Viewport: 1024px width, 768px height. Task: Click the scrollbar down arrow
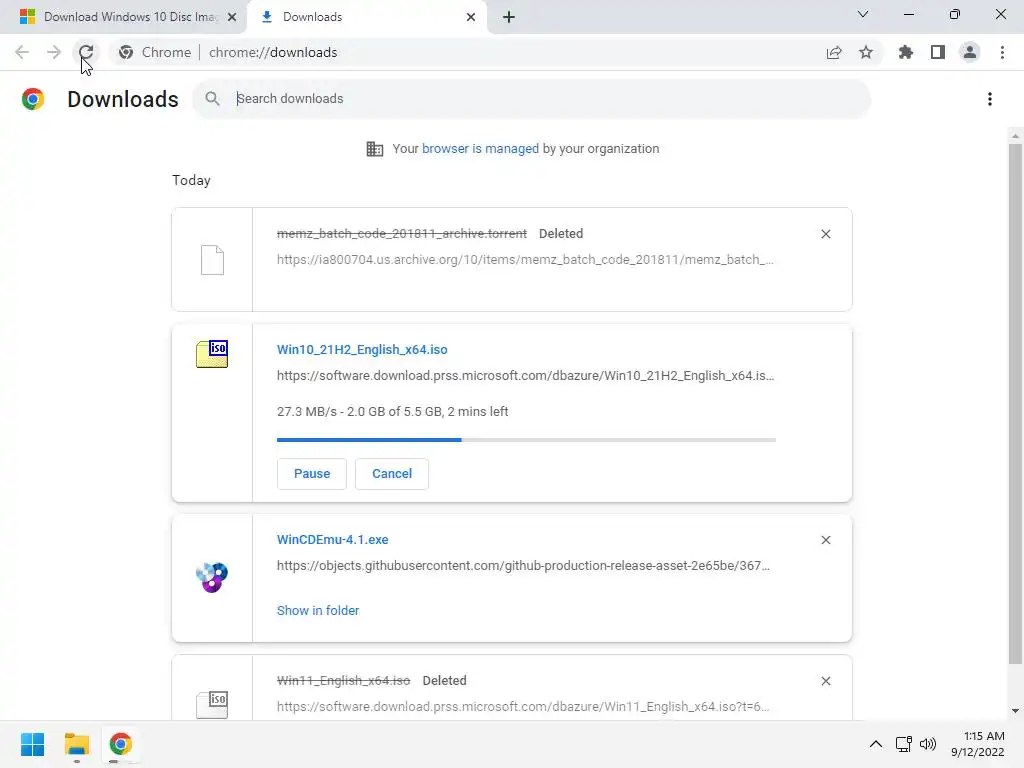tap(1015, 711)
